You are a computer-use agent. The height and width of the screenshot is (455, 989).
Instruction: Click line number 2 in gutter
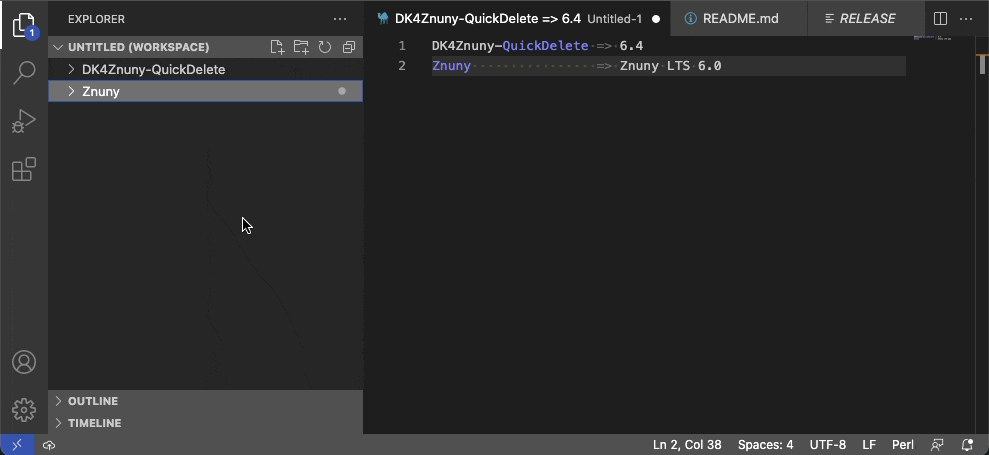[x=402, y=66]
